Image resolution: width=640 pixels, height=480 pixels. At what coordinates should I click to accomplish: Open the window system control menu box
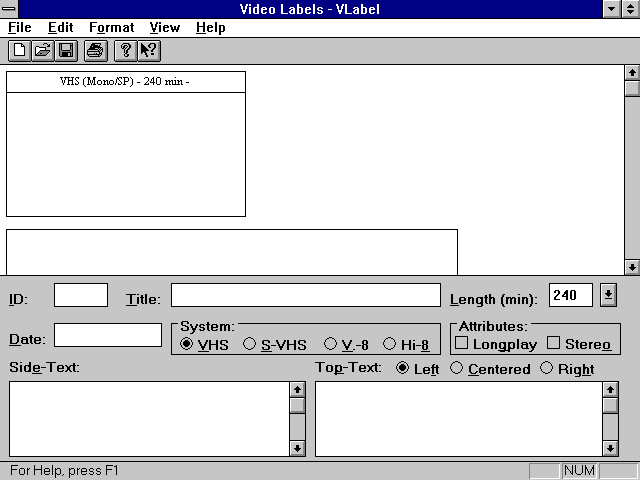click(10, 9)
